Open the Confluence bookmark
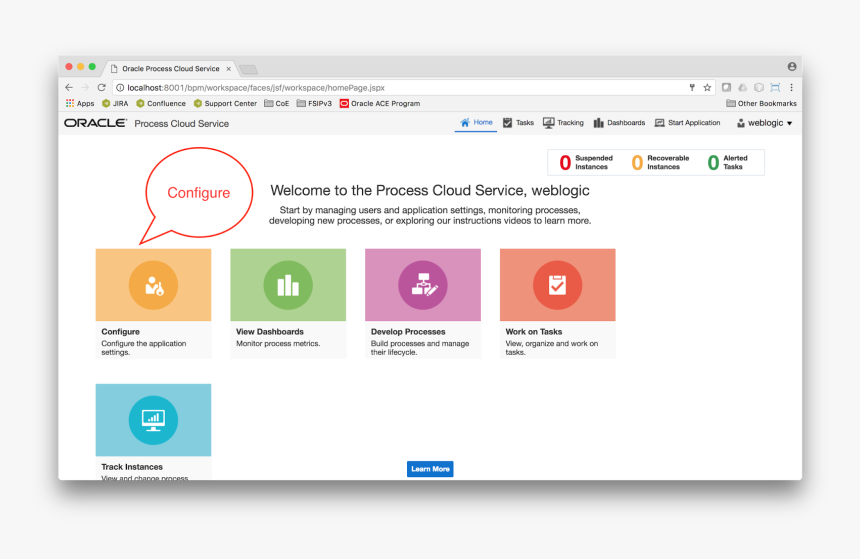This screenshot has height=559, width=860. (161, 103)
